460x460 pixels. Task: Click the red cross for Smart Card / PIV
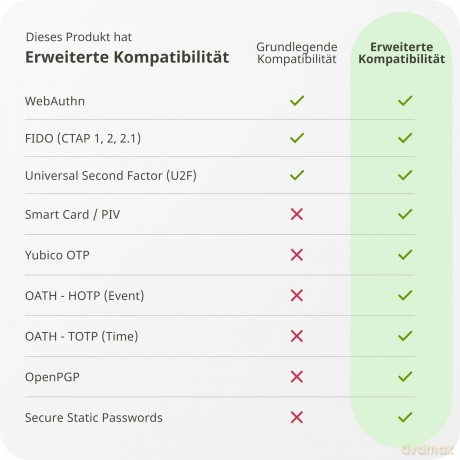[x=297, y=214]
